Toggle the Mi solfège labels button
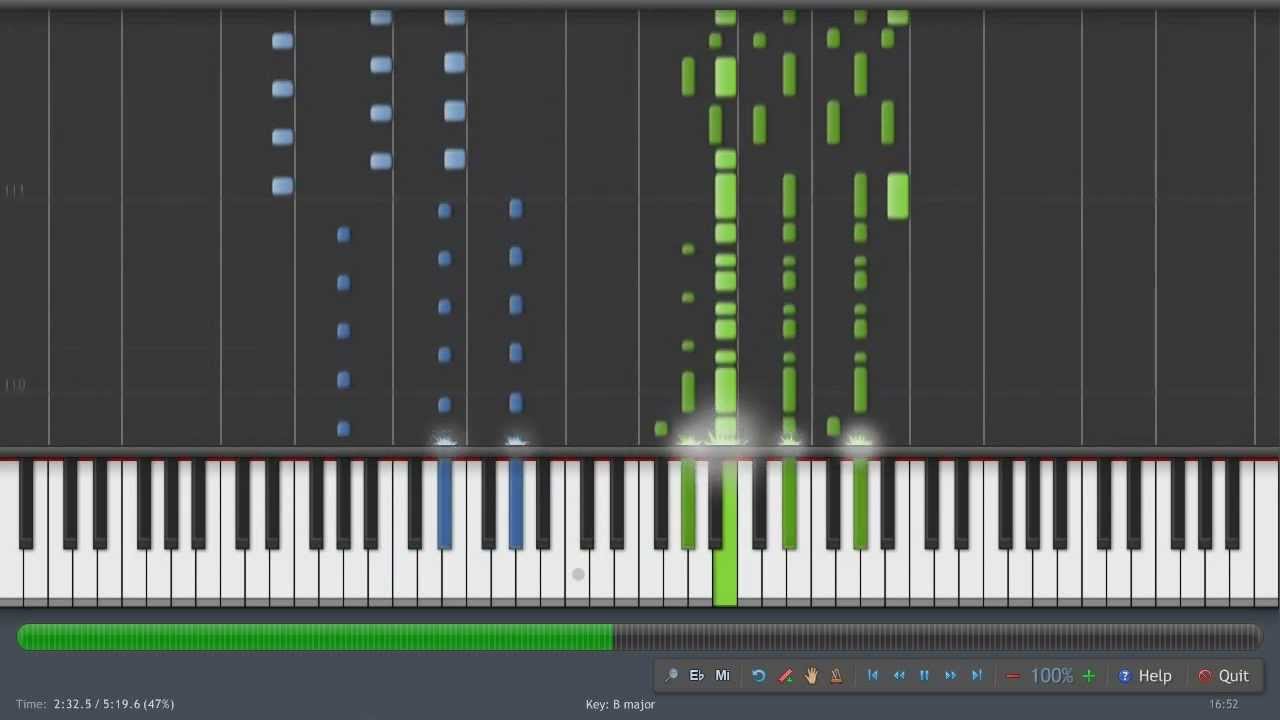 tap(723, 676)
